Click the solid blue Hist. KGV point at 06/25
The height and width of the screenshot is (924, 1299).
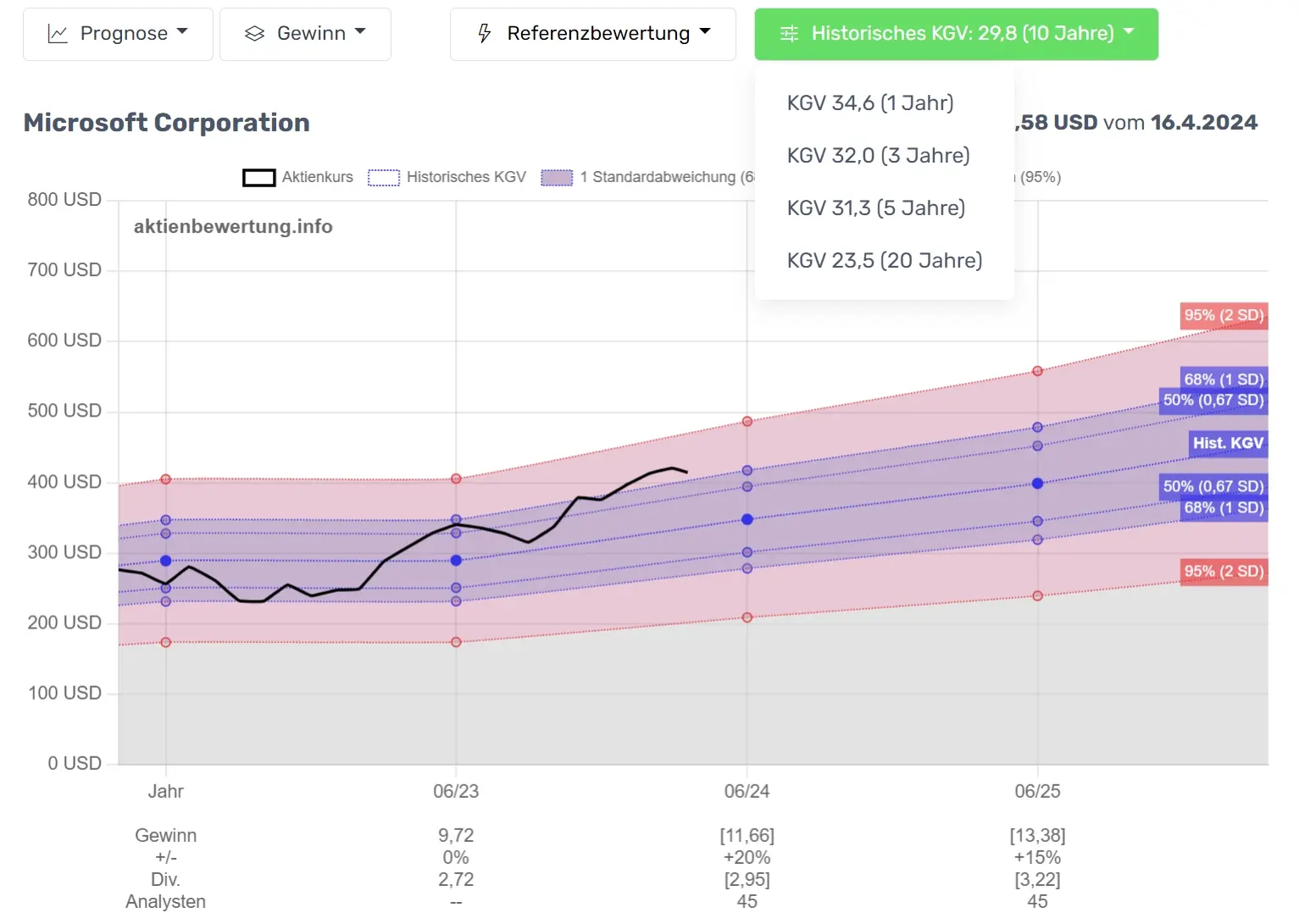(x=1037, y=484)
